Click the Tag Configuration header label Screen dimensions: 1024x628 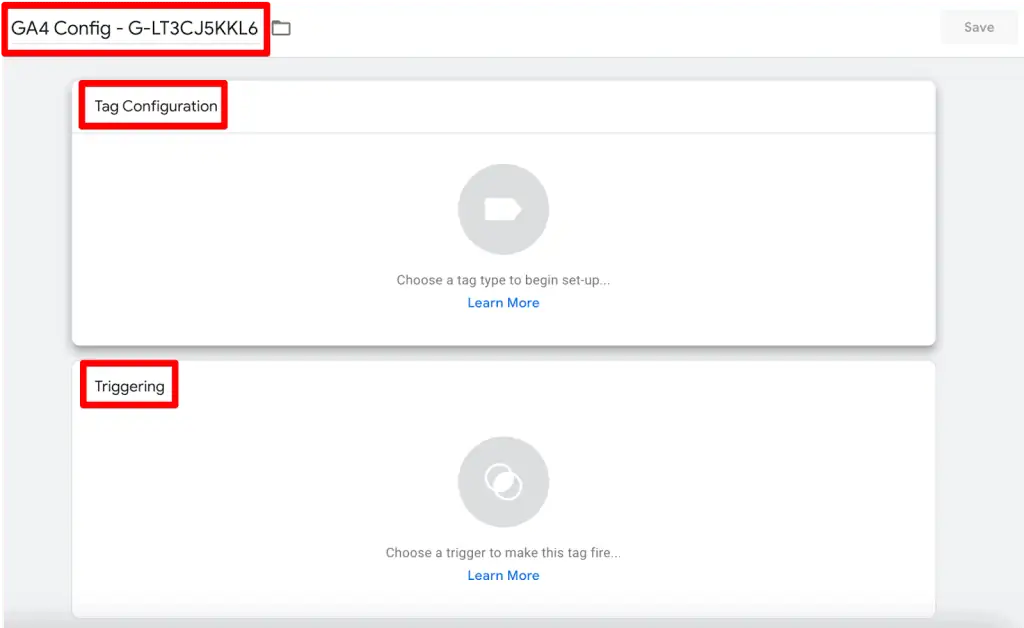pyautogui.click(x=152, y=106)
